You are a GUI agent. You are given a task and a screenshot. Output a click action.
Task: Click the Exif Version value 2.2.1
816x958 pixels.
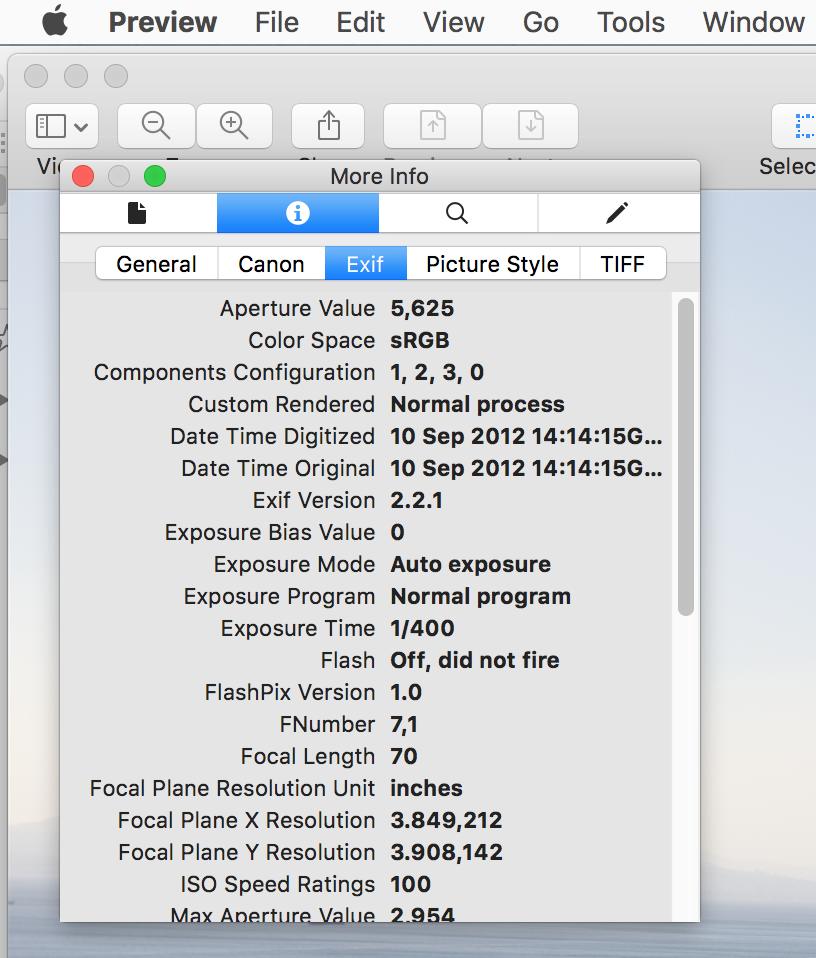point(417,500)
